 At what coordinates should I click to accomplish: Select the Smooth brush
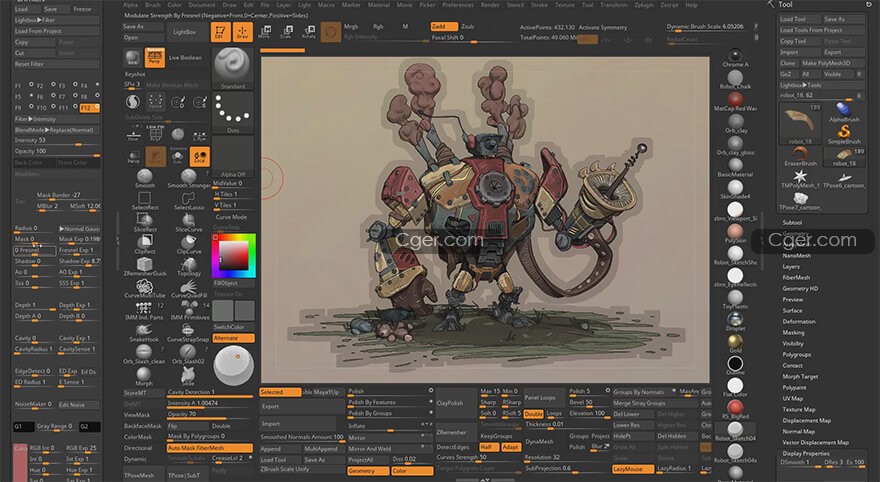(145, 178)
